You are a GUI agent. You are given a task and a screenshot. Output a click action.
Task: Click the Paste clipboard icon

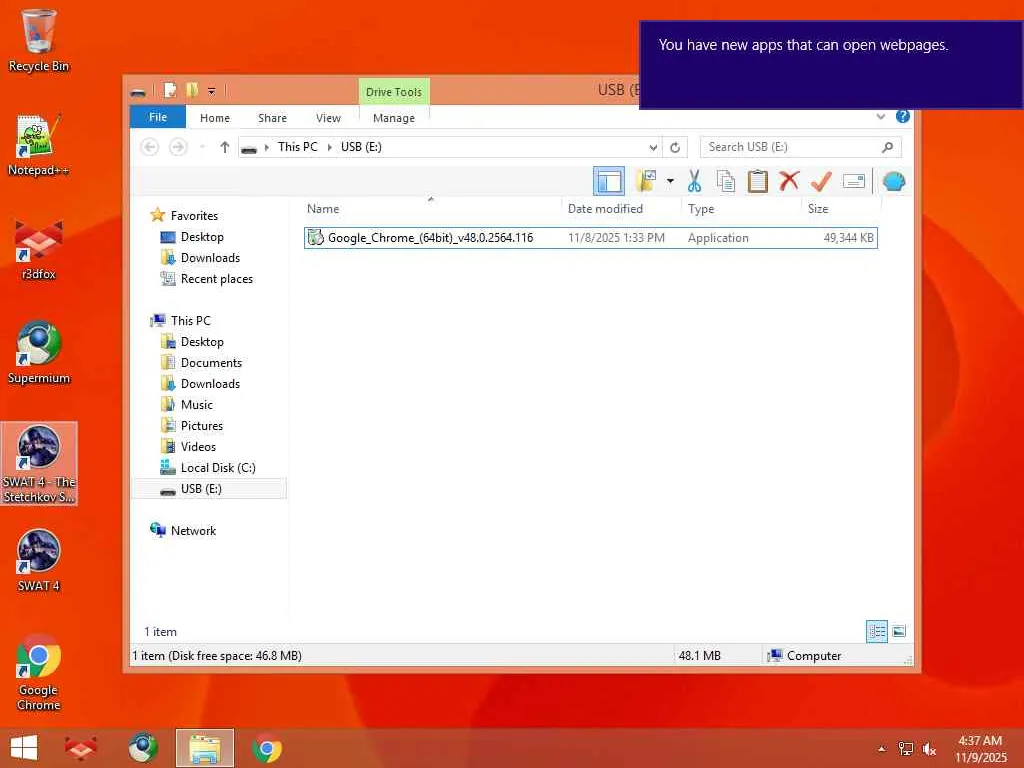(758, 181)
